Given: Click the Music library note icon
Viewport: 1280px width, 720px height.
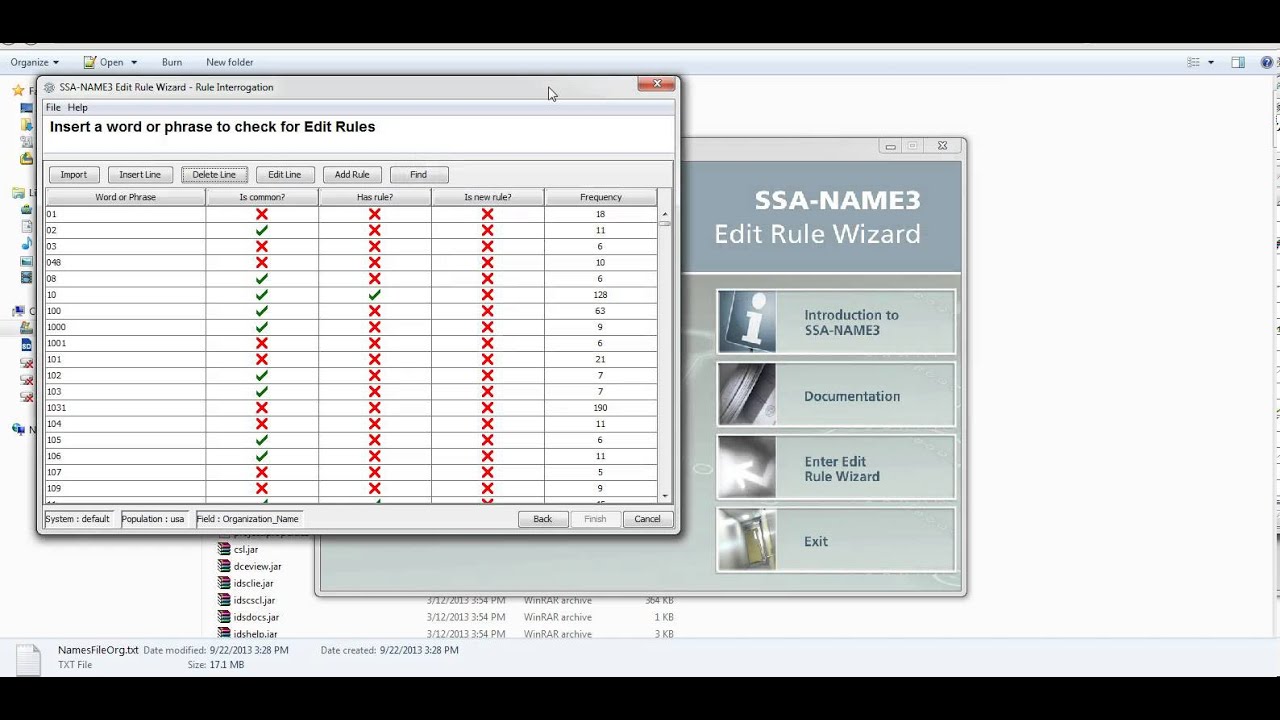Looking at the screenshot, I should point(27,244).
